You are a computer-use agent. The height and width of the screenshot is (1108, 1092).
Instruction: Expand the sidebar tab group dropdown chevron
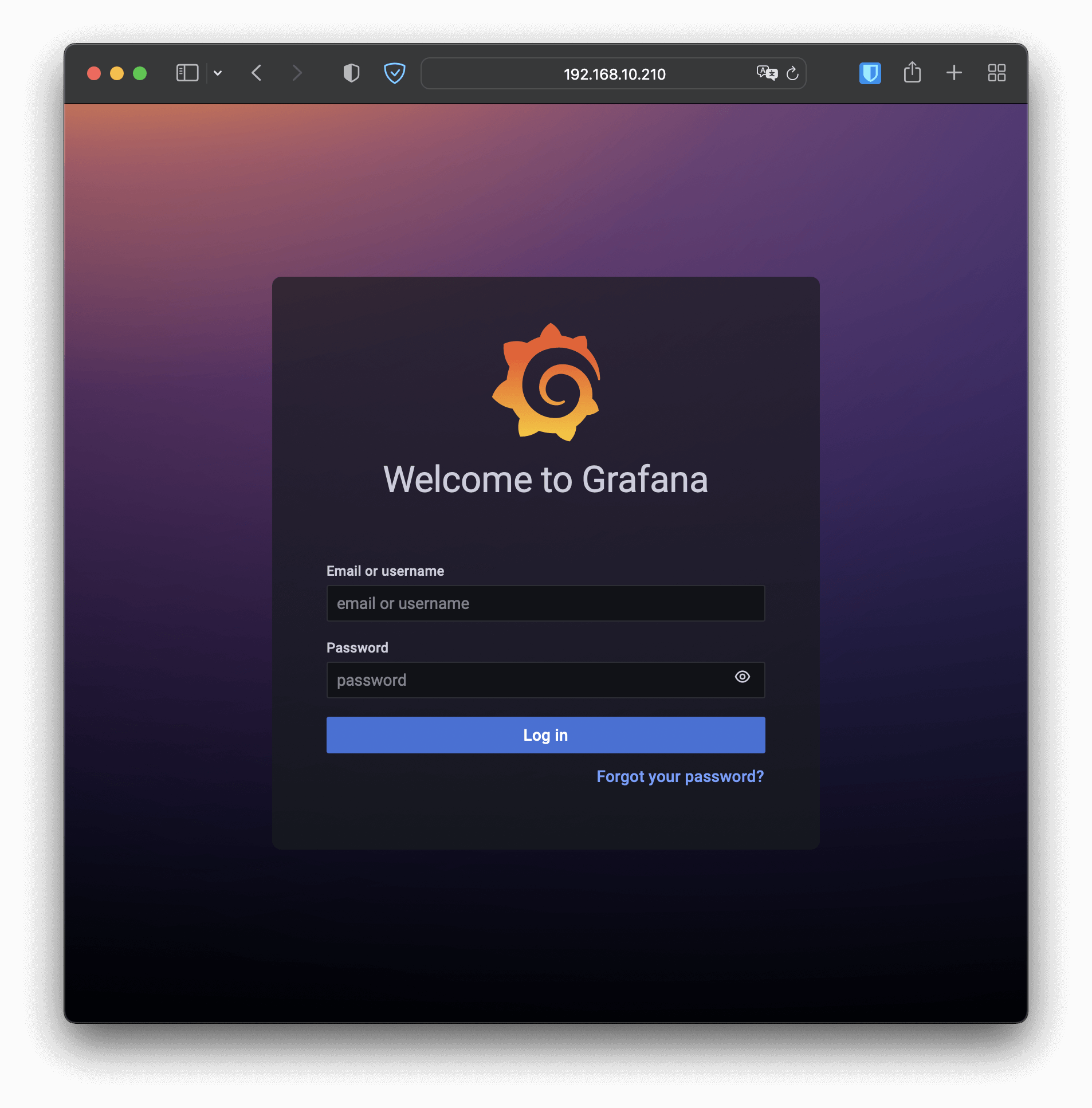click(218, 73)
